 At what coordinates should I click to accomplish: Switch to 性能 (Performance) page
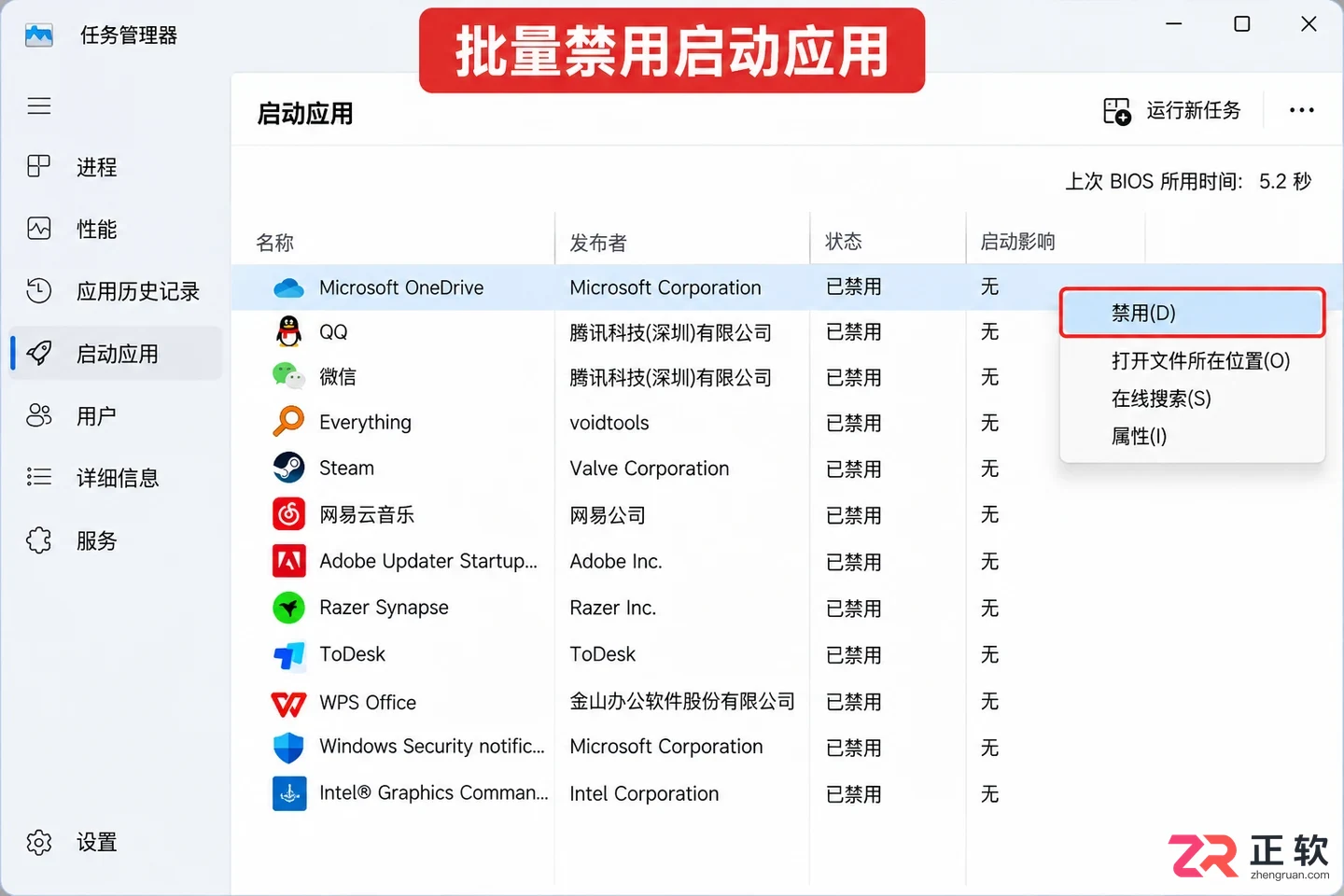[x=116, y=229]
